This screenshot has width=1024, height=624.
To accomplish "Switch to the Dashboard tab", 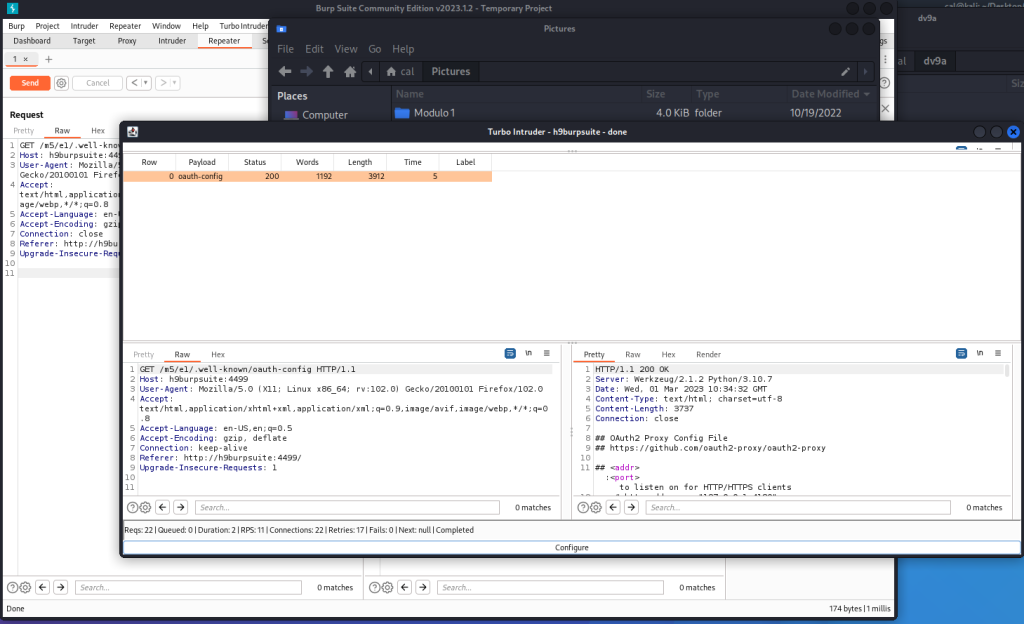I will pos(32,40).
